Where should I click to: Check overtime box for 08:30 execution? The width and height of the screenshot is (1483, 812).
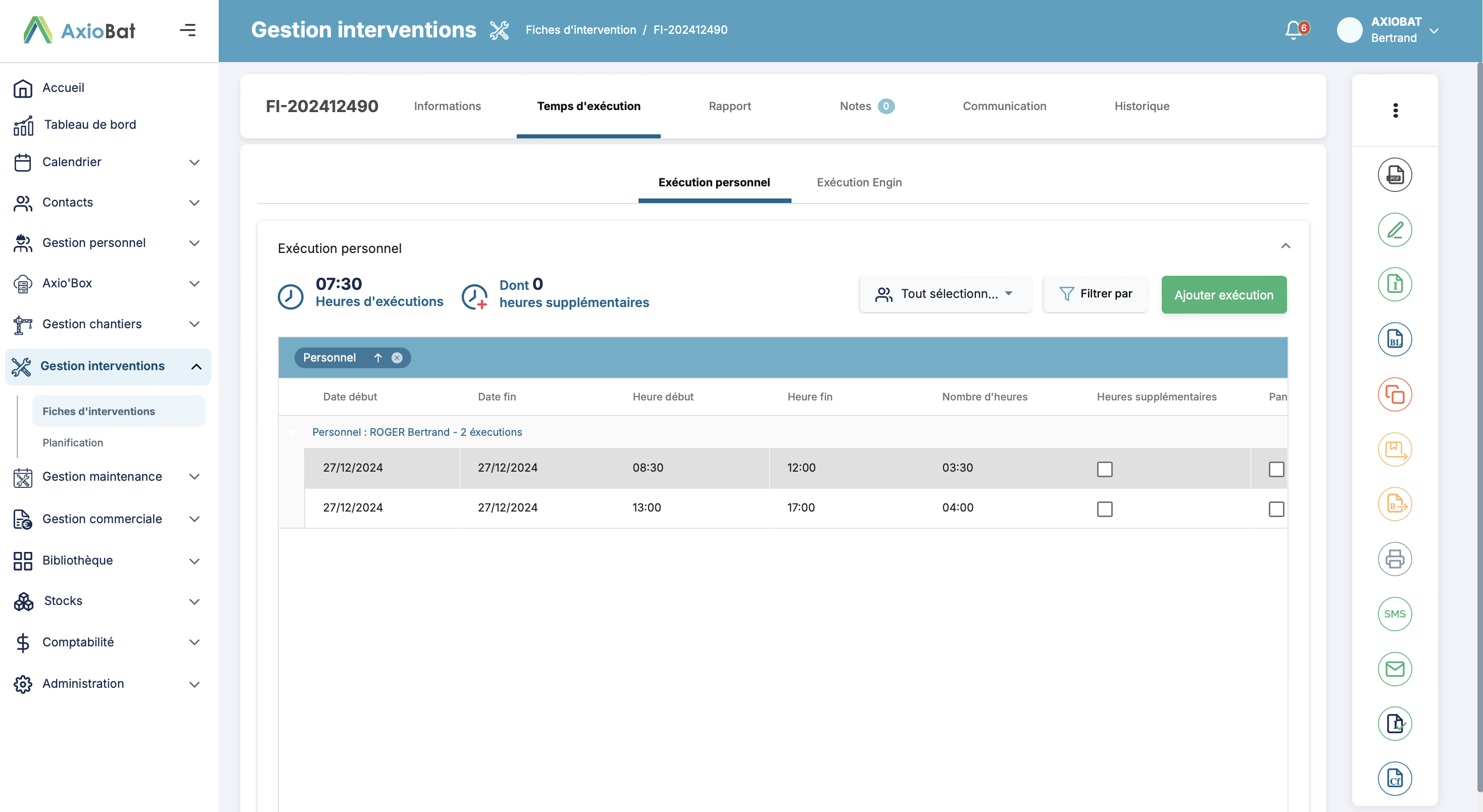[1104, 469]
